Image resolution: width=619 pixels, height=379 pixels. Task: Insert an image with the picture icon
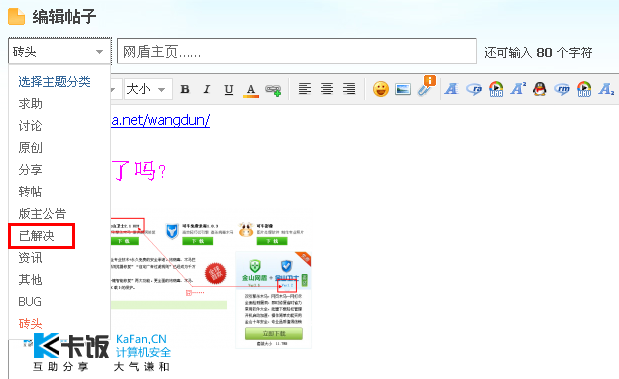tap(403, 89)
